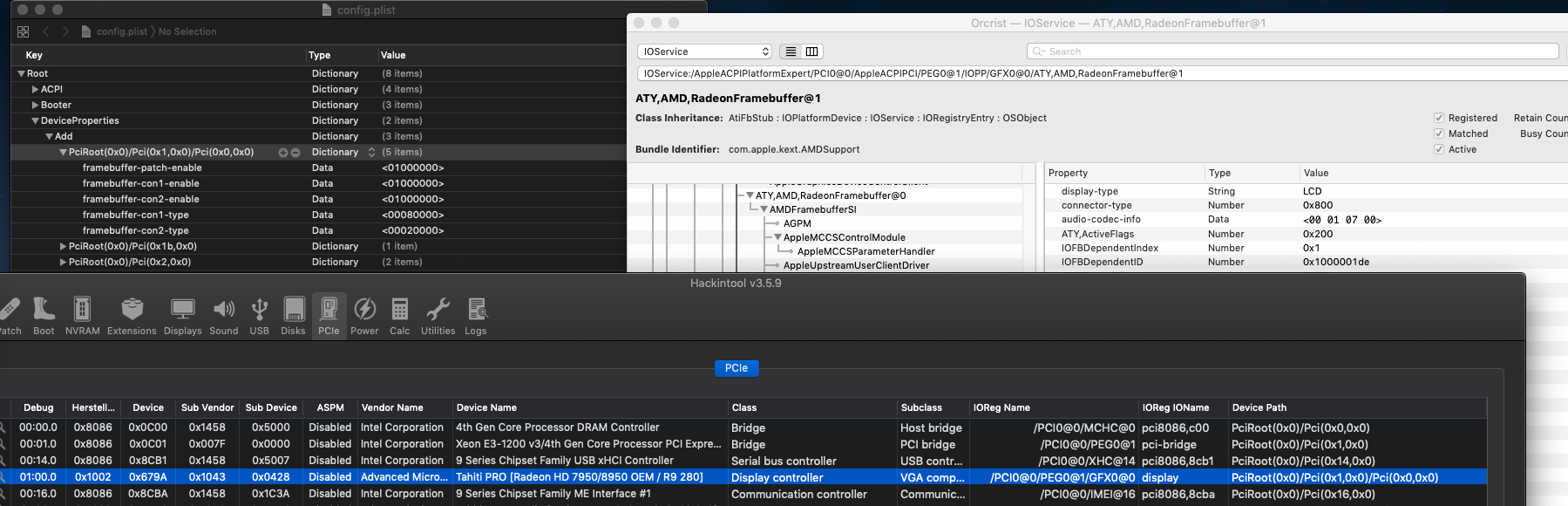The height and width of the screenshot is (506, 1568).
Task: Expand PciRoot(0x0)/Pci(0x1b,0x0) entry
Action: (x=63, y=247)
